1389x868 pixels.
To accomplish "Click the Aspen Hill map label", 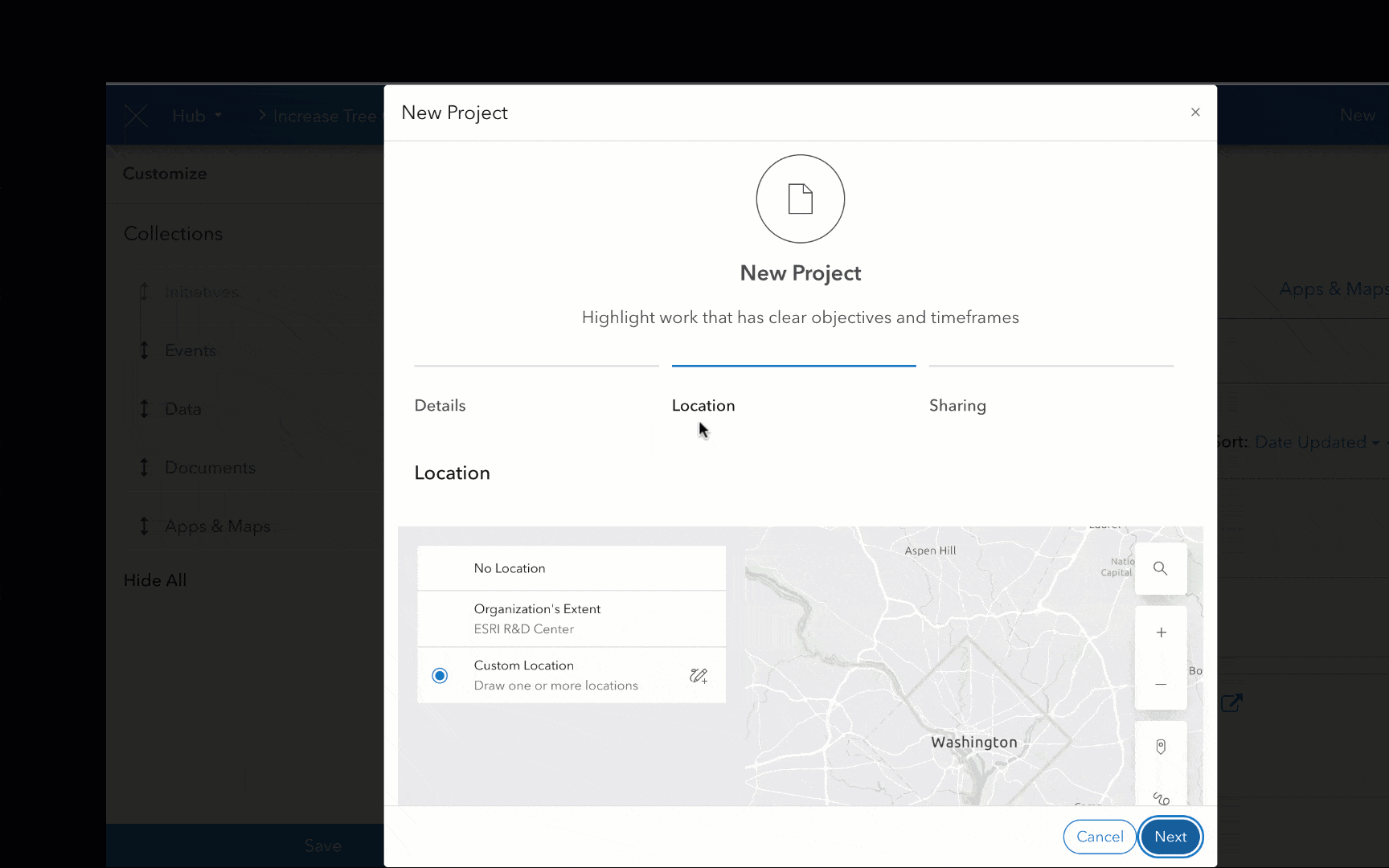I will pos(930,551).
